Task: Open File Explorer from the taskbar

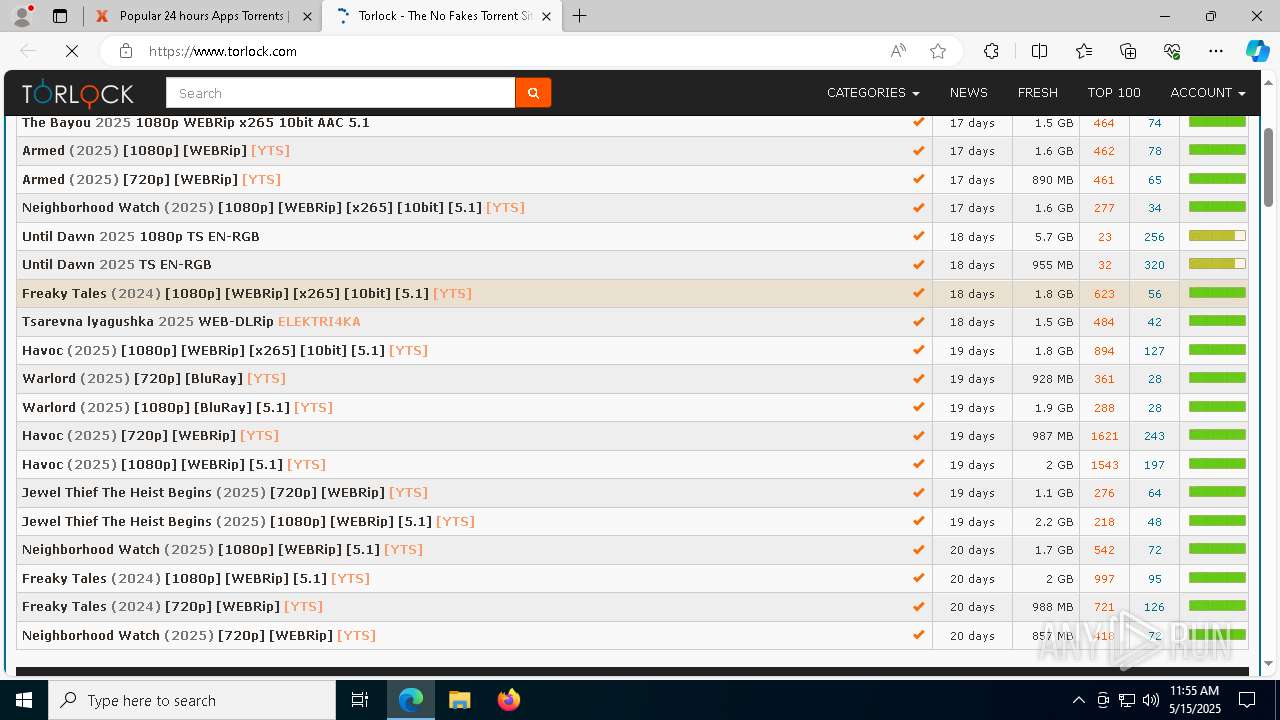Action: pos(459,700)
